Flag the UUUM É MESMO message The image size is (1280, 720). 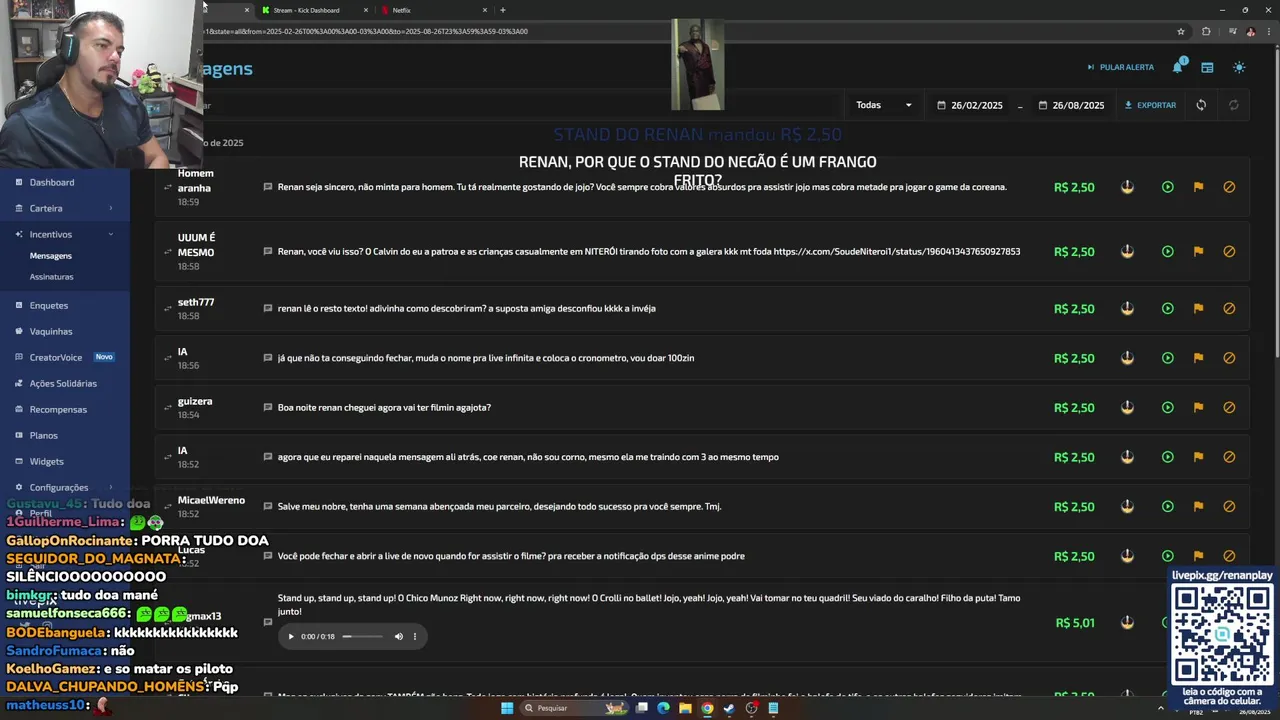coord(1198,252)
